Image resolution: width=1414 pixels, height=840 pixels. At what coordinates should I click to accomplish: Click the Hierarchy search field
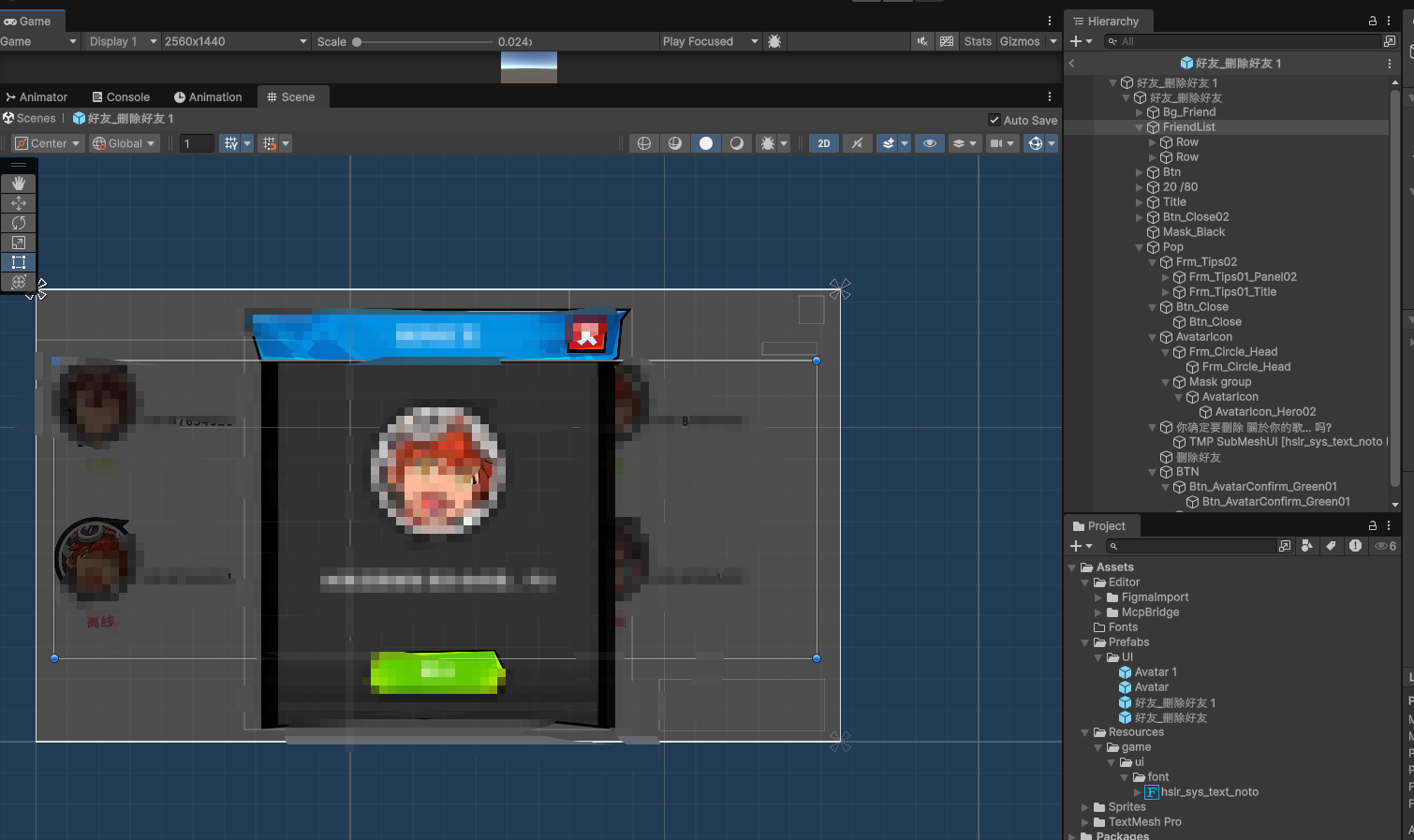coord(1245,41)
